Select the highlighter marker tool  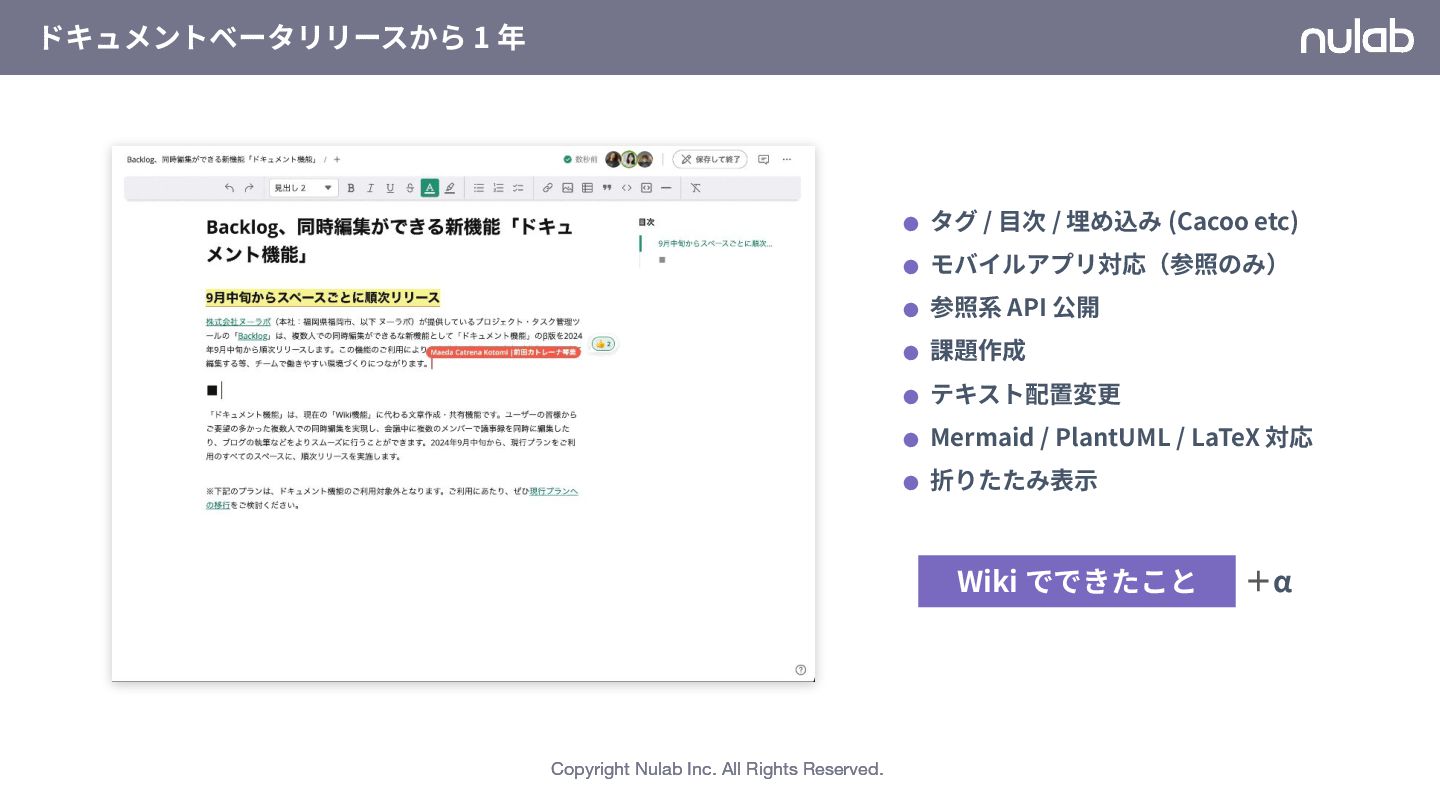tap(450, 188)
